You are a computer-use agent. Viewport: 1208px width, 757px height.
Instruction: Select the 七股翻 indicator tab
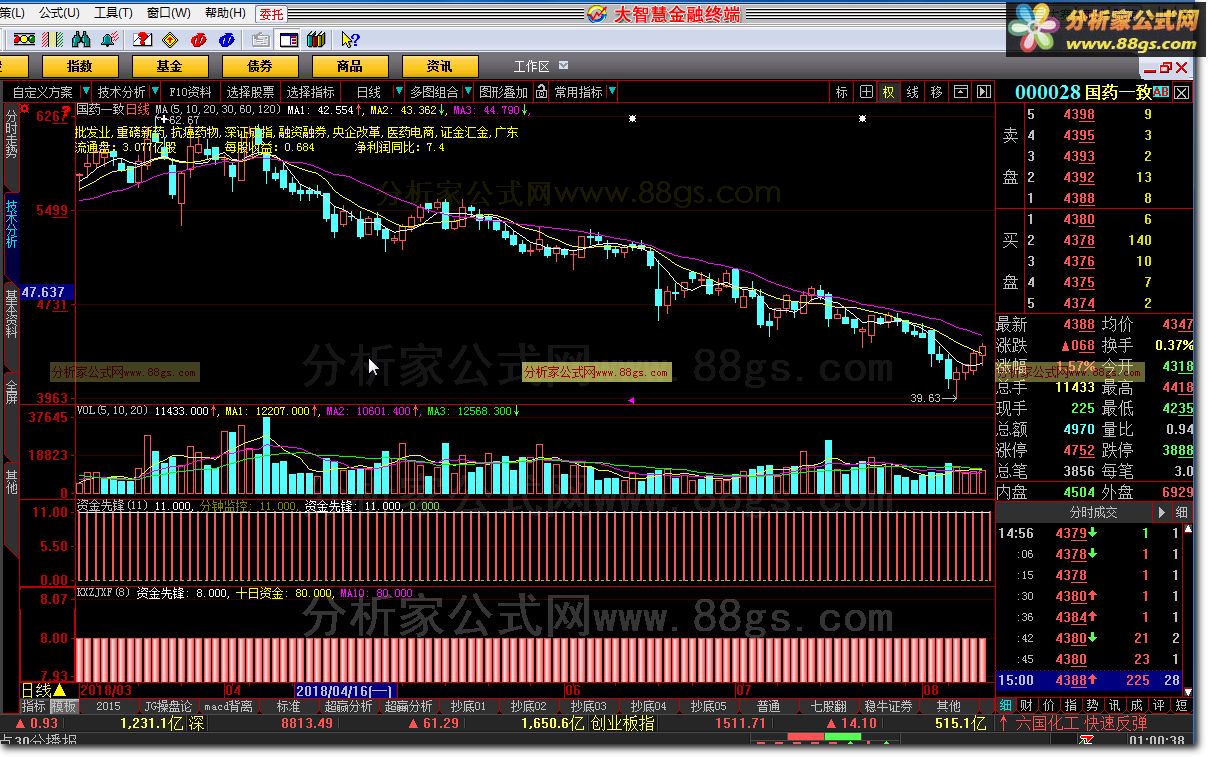(x=828, y=706)
